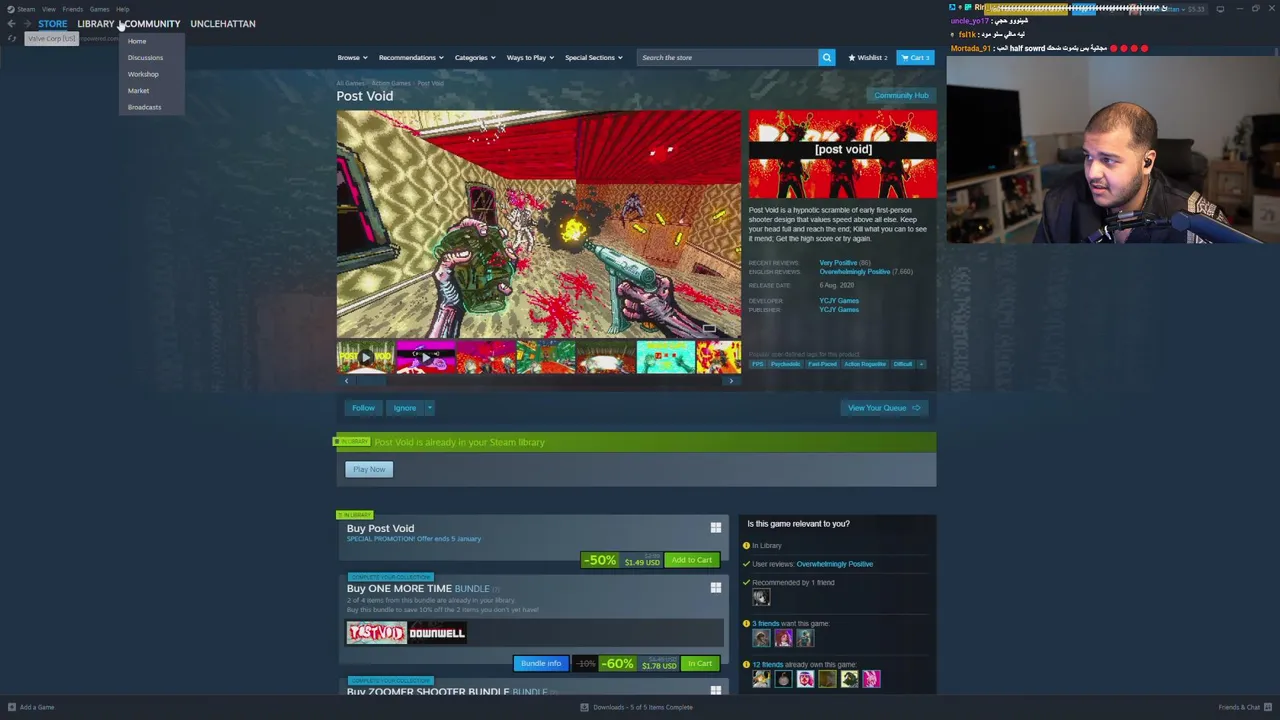Expand the Browse store menu
This screenshot has height=720, width=1280.
coord(352,57)
